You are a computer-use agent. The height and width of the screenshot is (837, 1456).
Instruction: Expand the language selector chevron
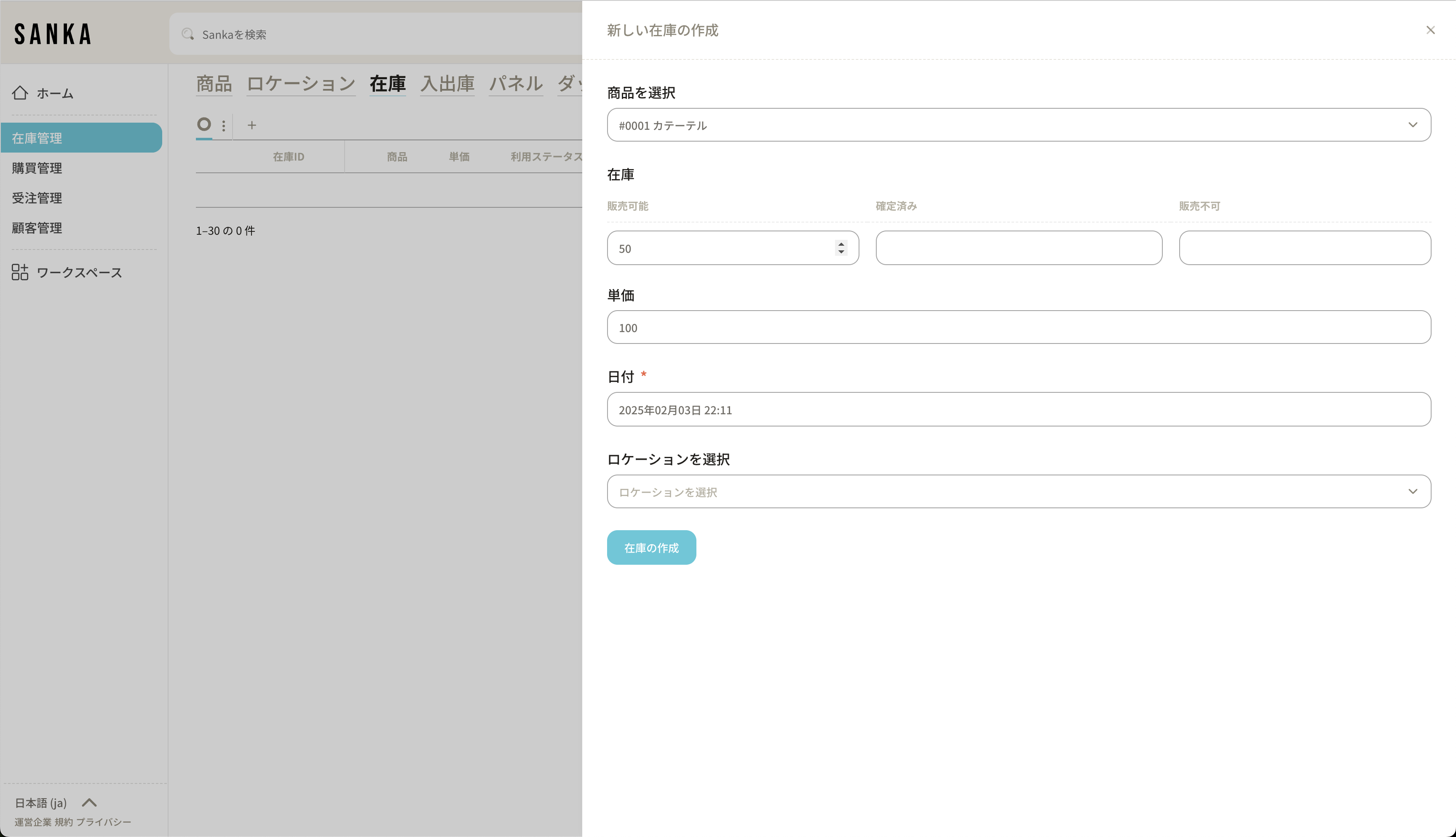pyautogui.click(x=89, y=802)
